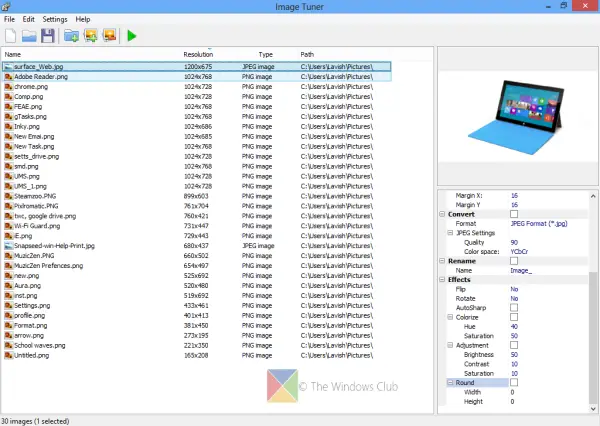Collapse the Rename section
This screenshot has height=426, width=600.
442,261
